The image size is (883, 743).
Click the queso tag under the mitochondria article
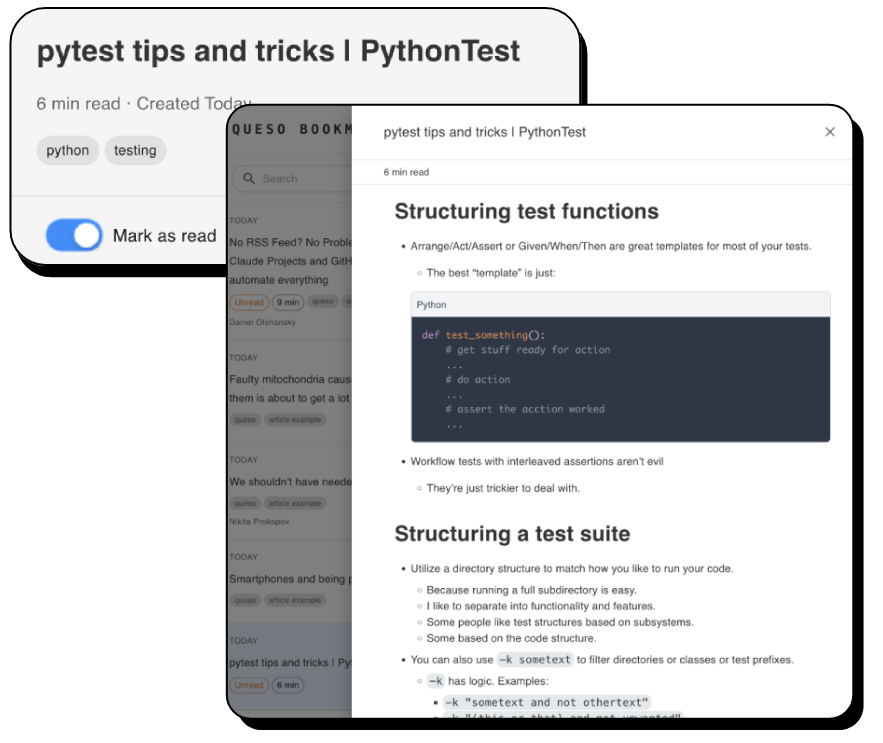244,420
